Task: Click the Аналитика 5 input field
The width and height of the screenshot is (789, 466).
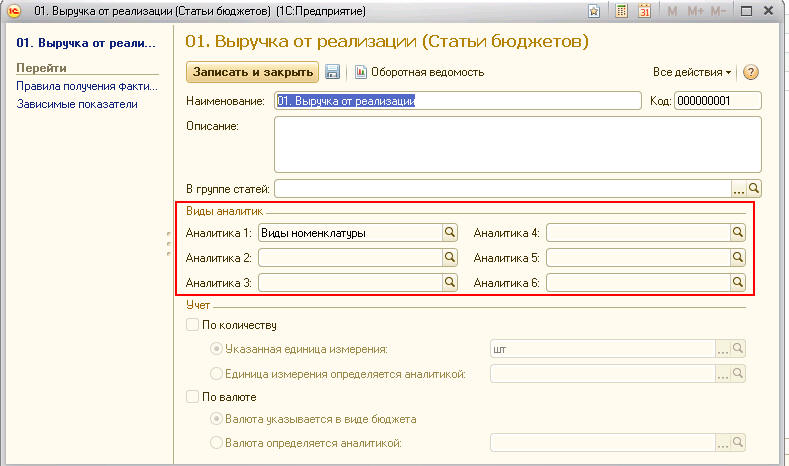Action: click(639, 257)
